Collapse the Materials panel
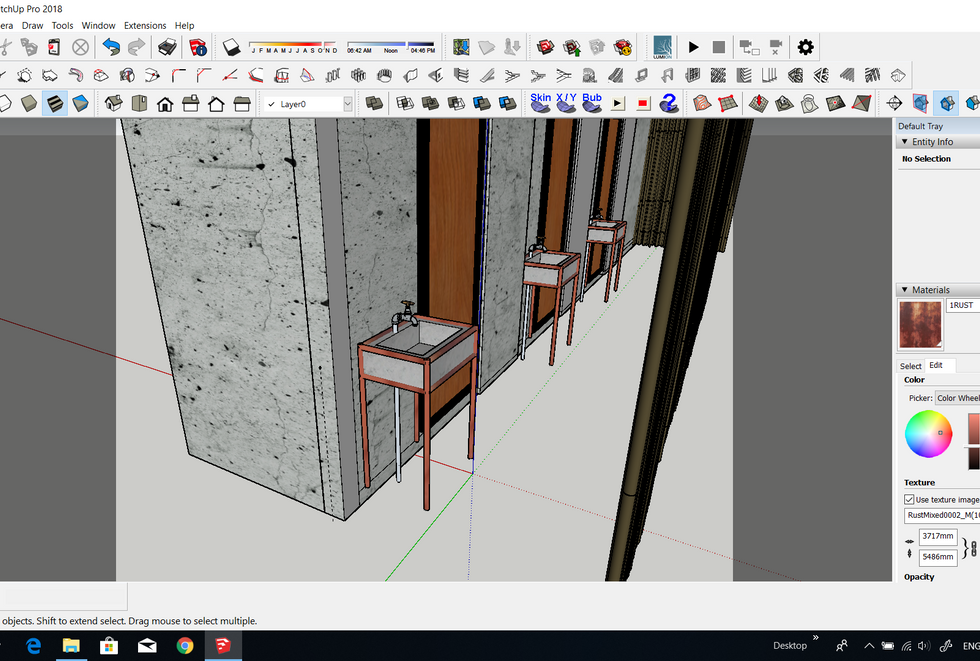This screenshot has height=661, width=980. coord(904,290)
